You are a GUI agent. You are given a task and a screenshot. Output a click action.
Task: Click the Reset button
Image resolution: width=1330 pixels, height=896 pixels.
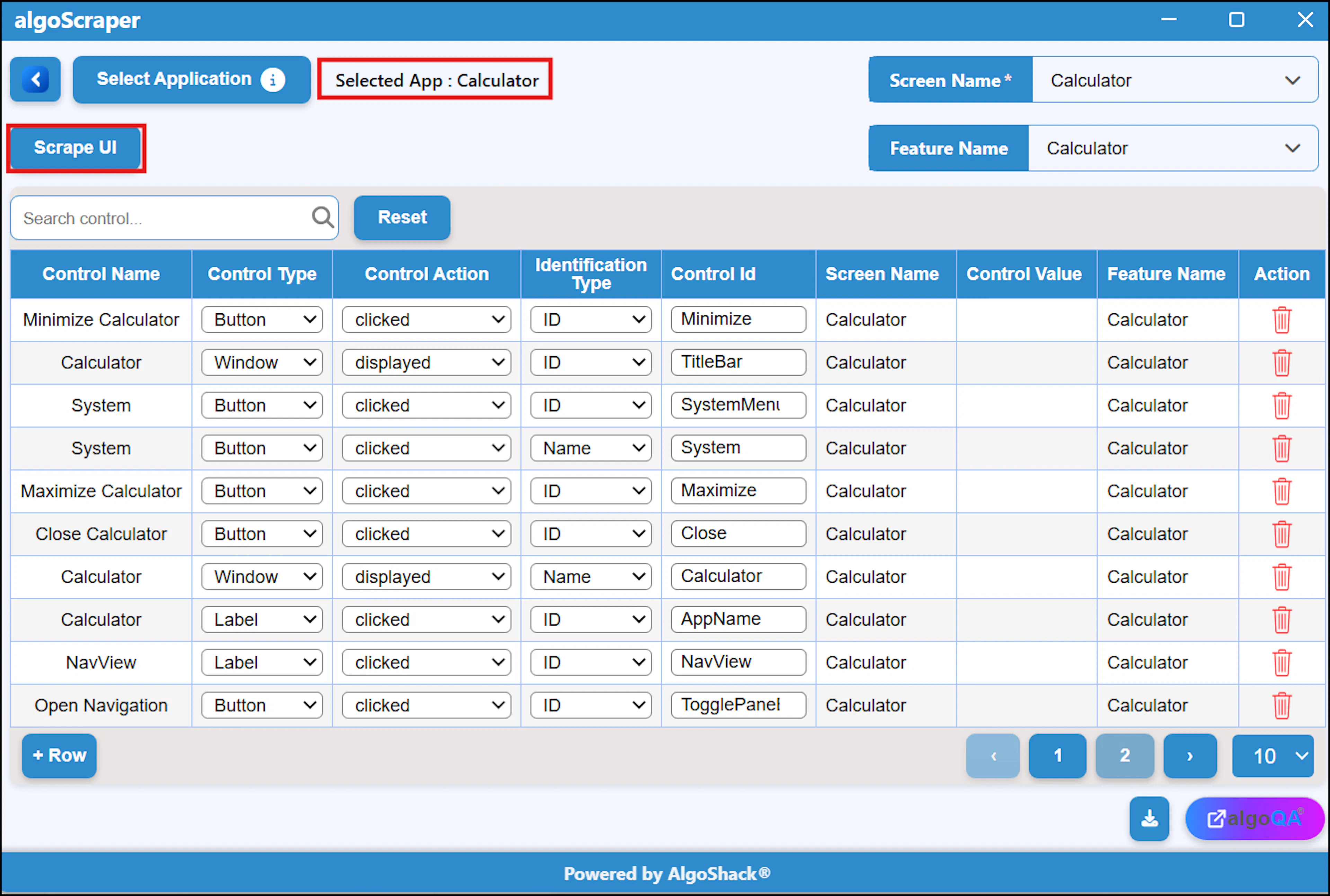point(402,218)
